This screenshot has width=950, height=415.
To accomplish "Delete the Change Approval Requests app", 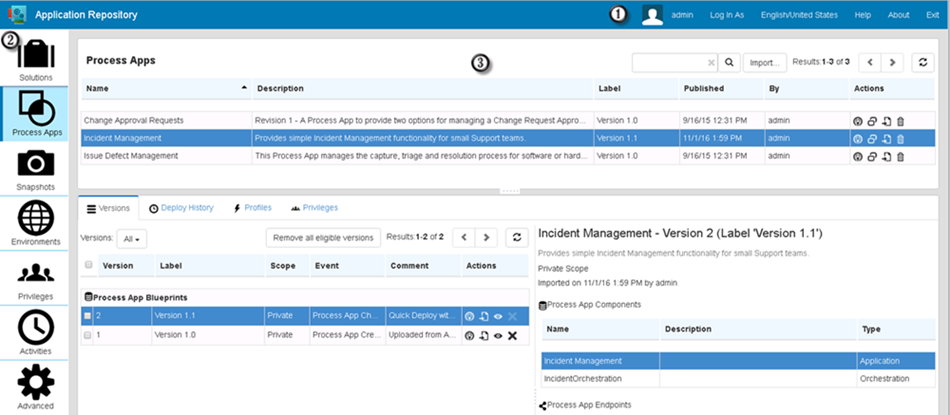I will [900, 121].
